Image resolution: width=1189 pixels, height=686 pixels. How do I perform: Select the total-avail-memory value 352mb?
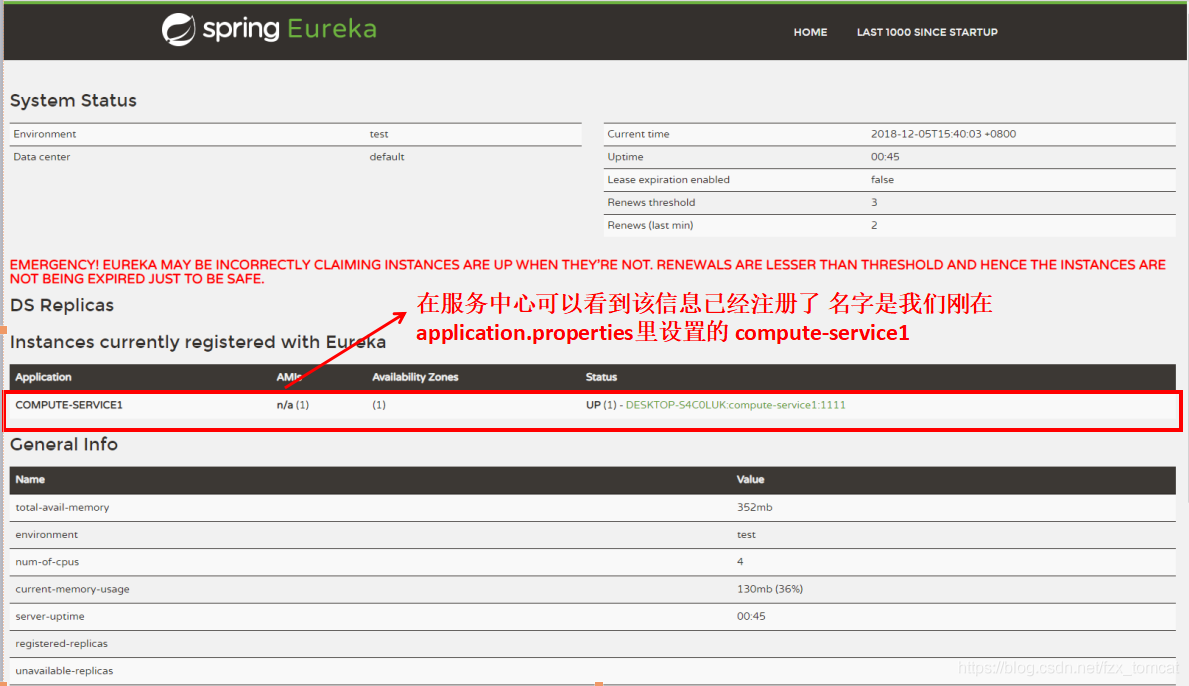click(x=754, y=507)
